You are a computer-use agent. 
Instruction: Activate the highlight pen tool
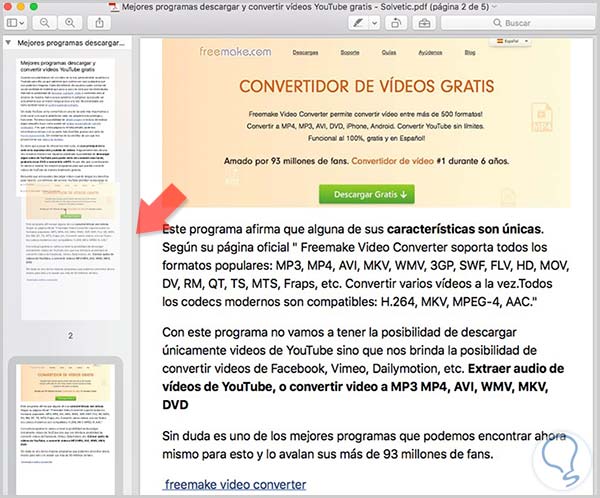[358, 23]
